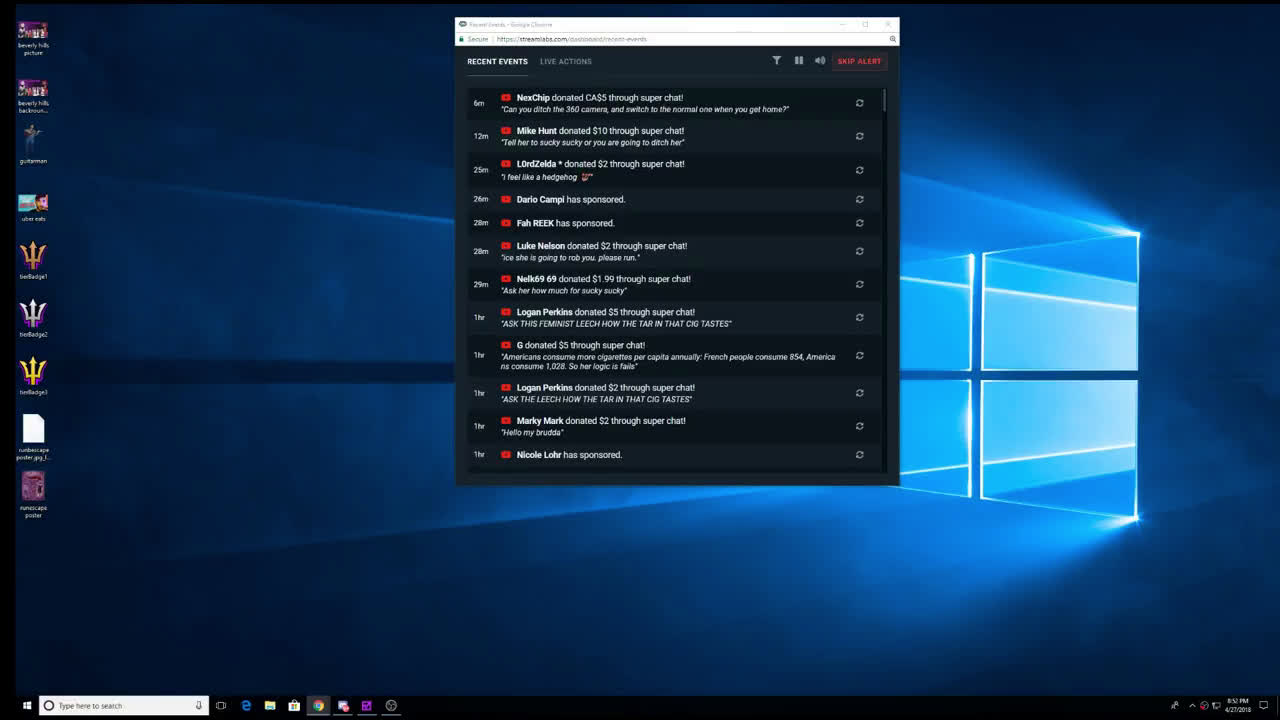1280x720 pixels.
Task: Switch to the Live Actions tab
Action: tap(566, 61)
